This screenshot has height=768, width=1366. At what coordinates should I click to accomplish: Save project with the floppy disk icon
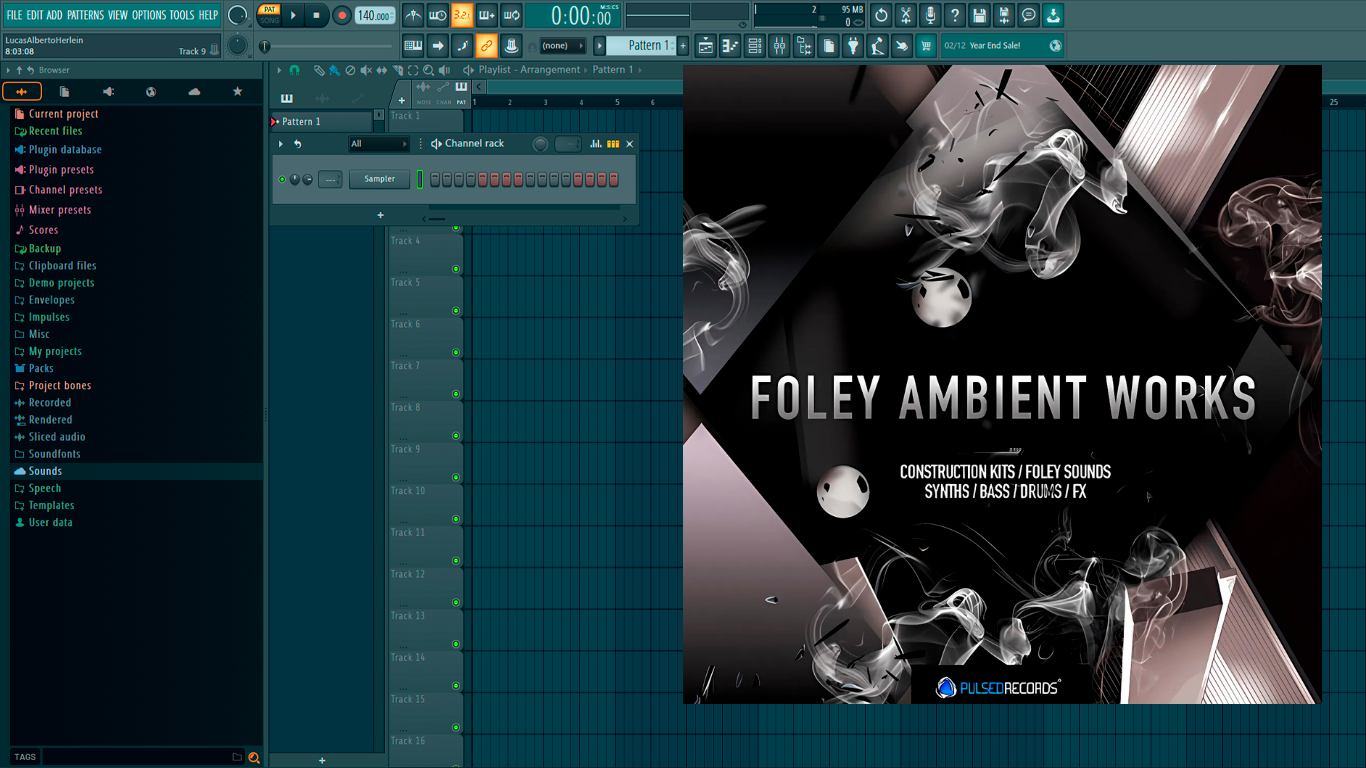(x=979, y=15)
